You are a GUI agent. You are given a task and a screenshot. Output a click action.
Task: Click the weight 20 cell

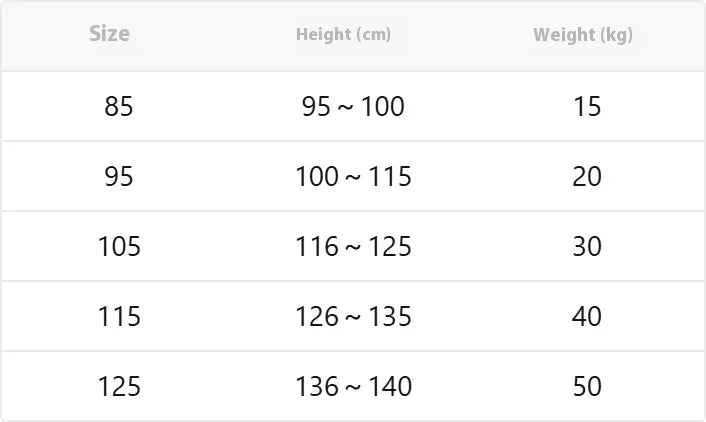point(587,176)
